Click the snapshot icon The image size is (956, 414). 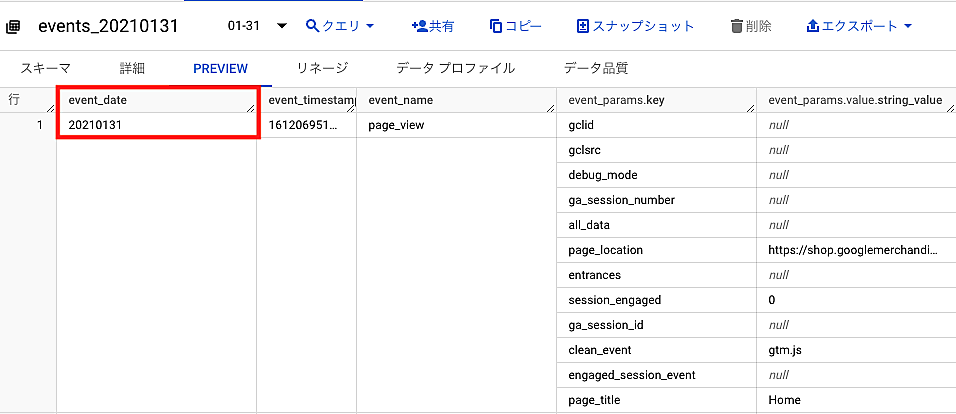coord(584,25)
